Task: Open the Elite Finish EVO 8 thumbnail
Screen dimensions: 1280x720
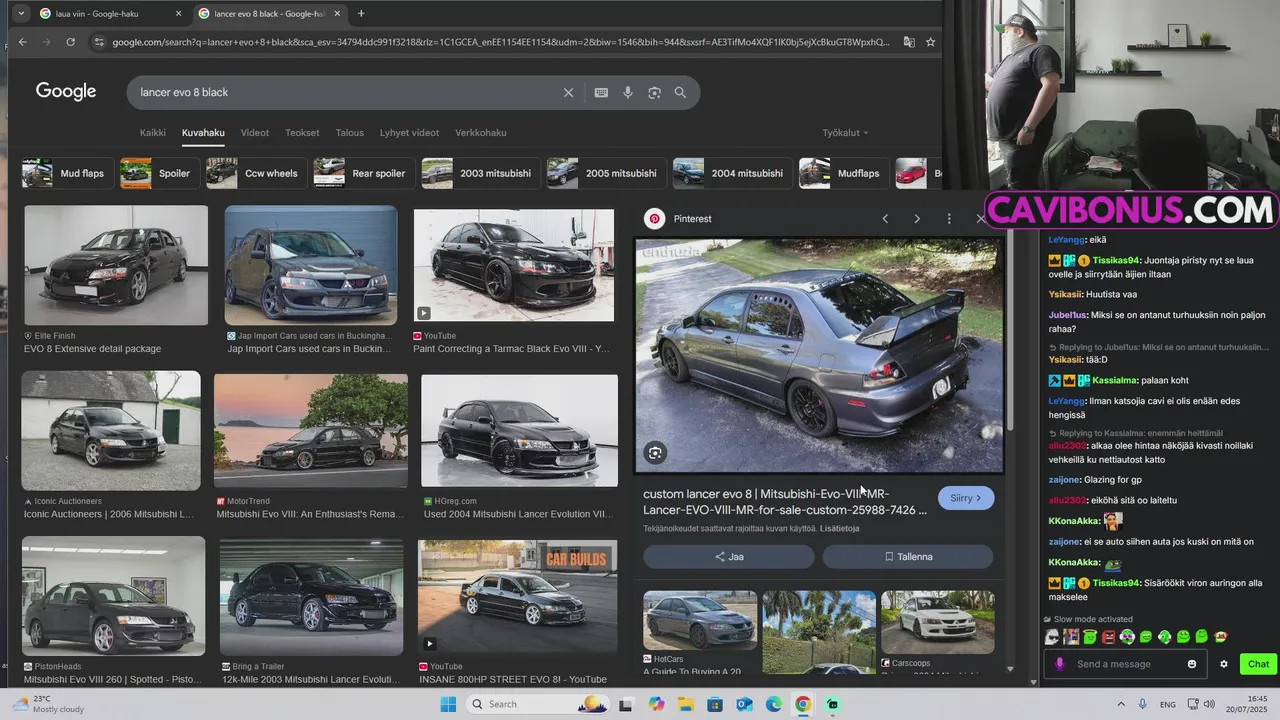Action: click(116, 265)
